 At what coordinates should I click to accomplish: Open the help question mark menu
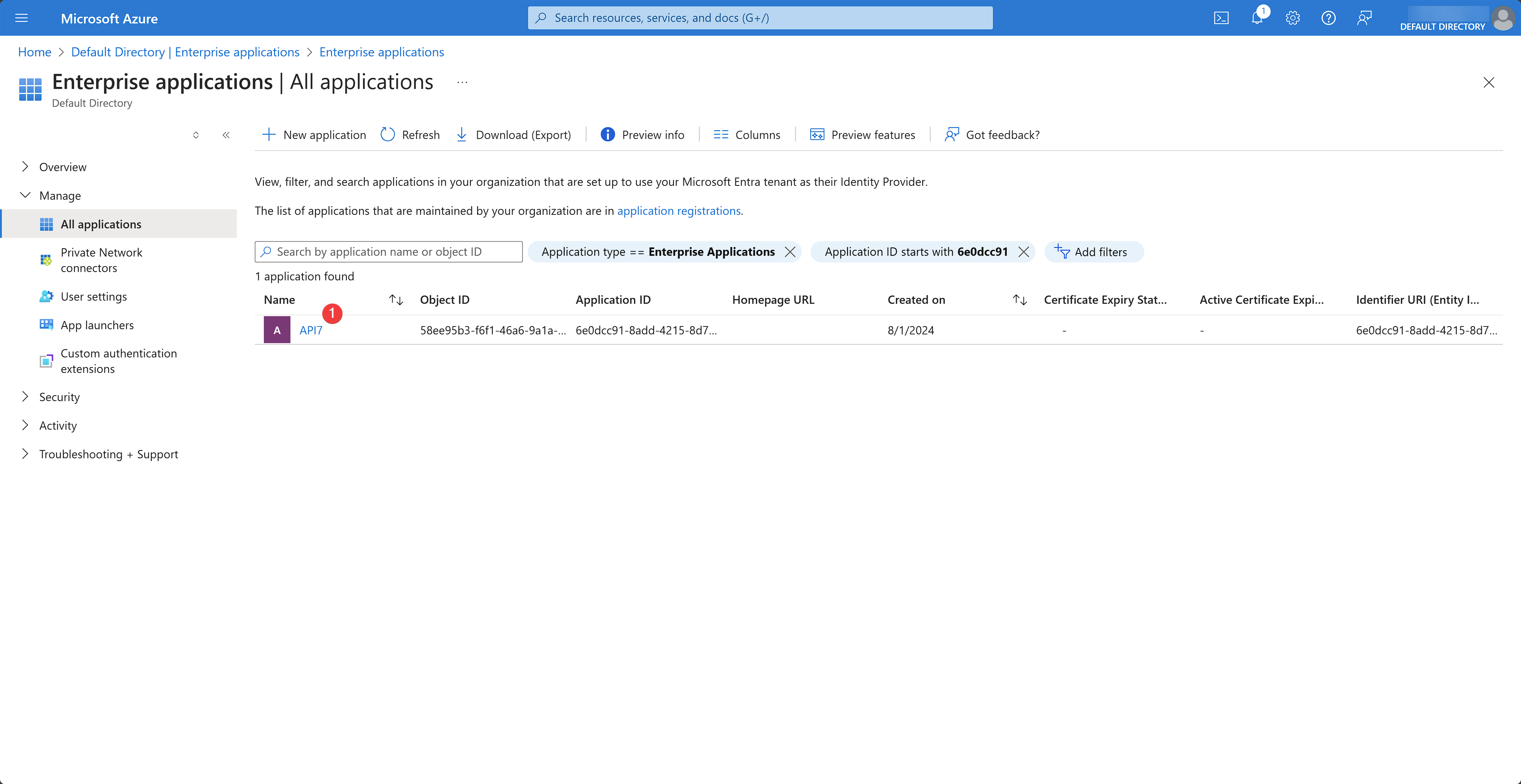(1328, 18)
